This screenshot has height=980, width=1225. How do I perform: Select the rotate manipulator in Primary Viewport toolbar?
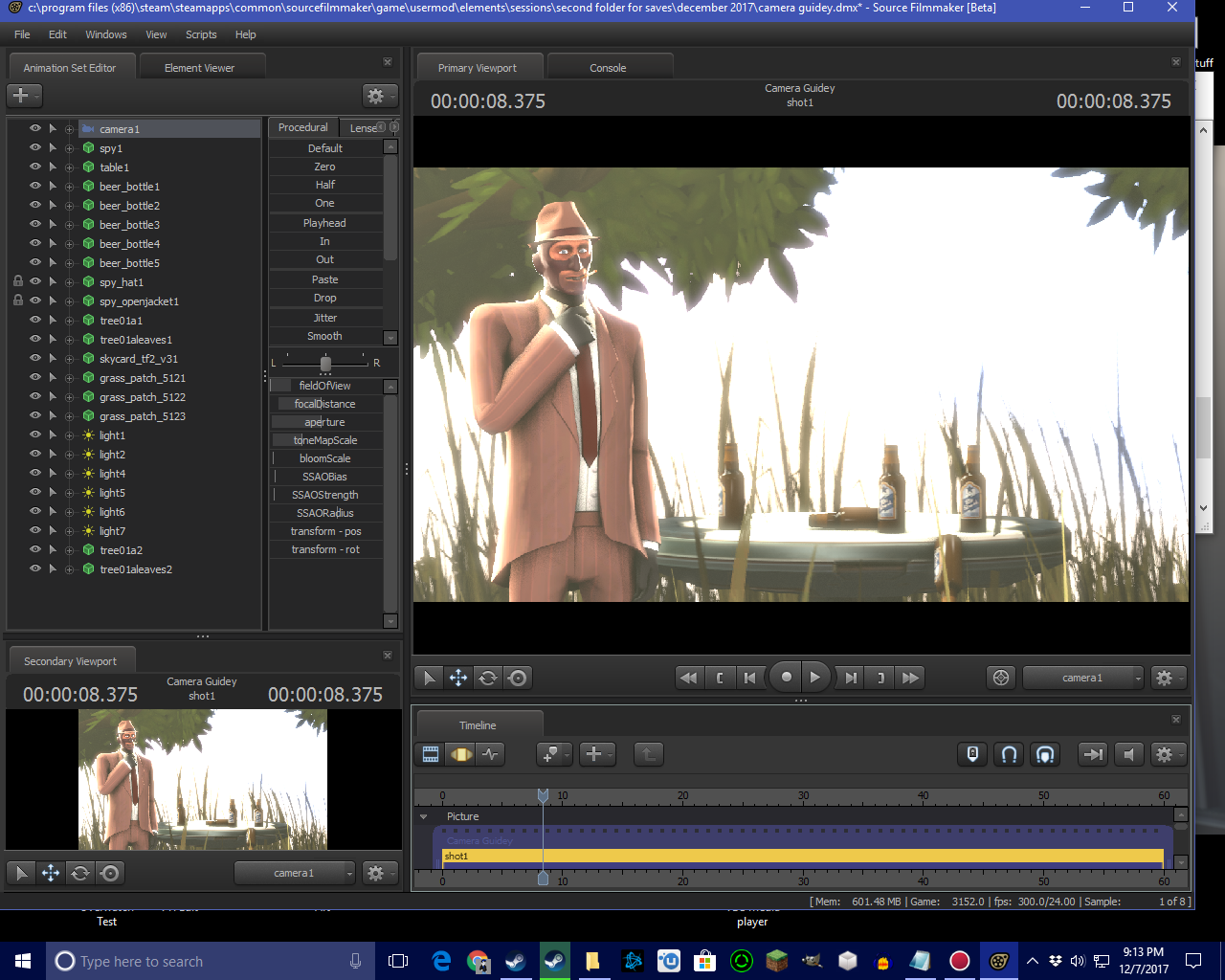pos(488,678)
